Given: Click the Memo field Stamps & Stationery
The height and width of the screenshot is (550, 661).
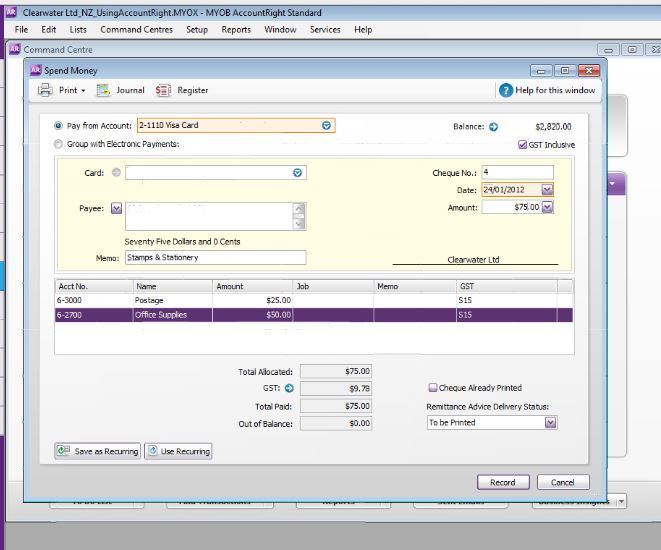Looking at the screenshot, I should click(215, 258).
